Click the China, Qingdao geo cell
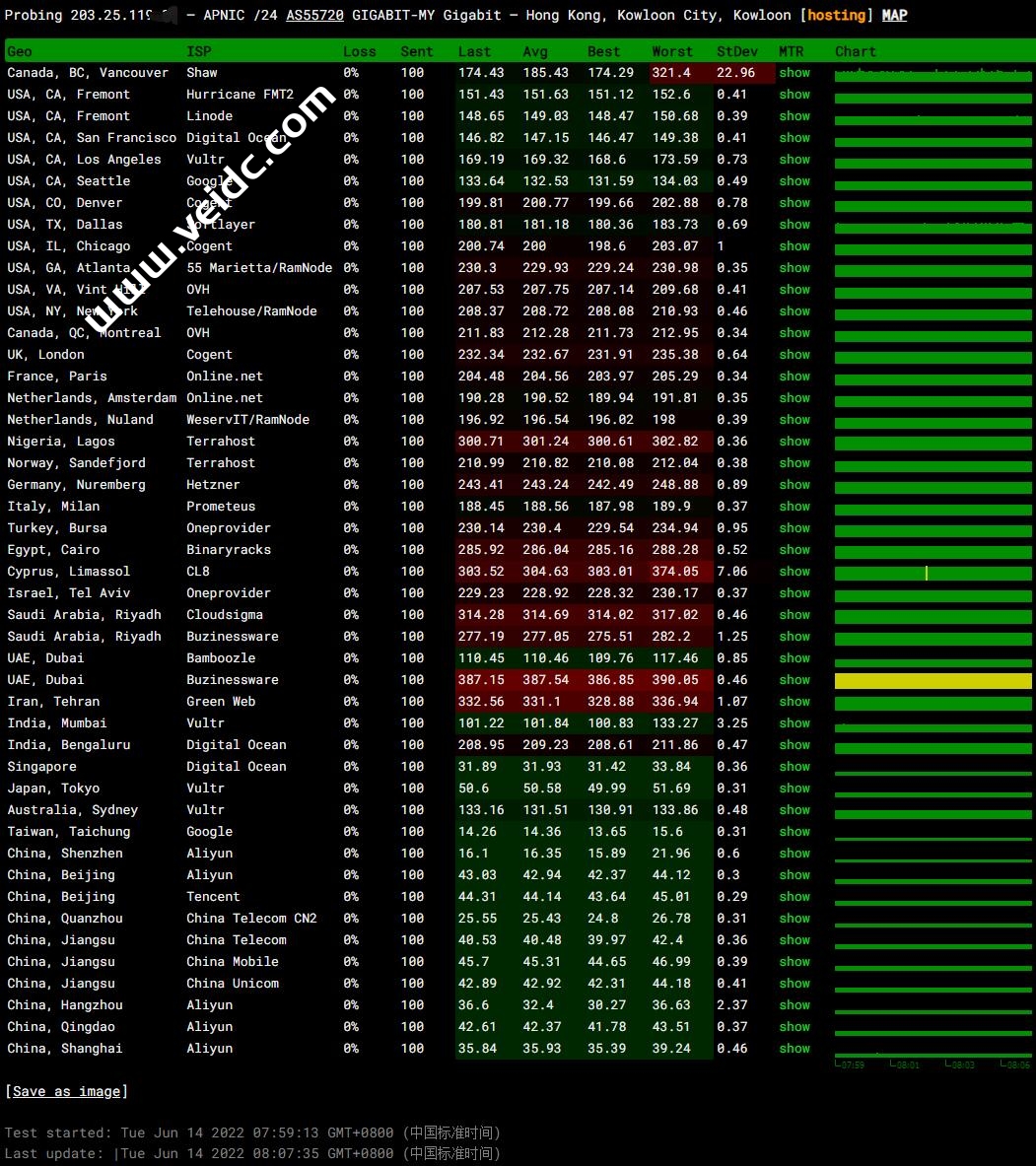1036x1166 pixels. pyautogui.click(x=61, y=1026)
